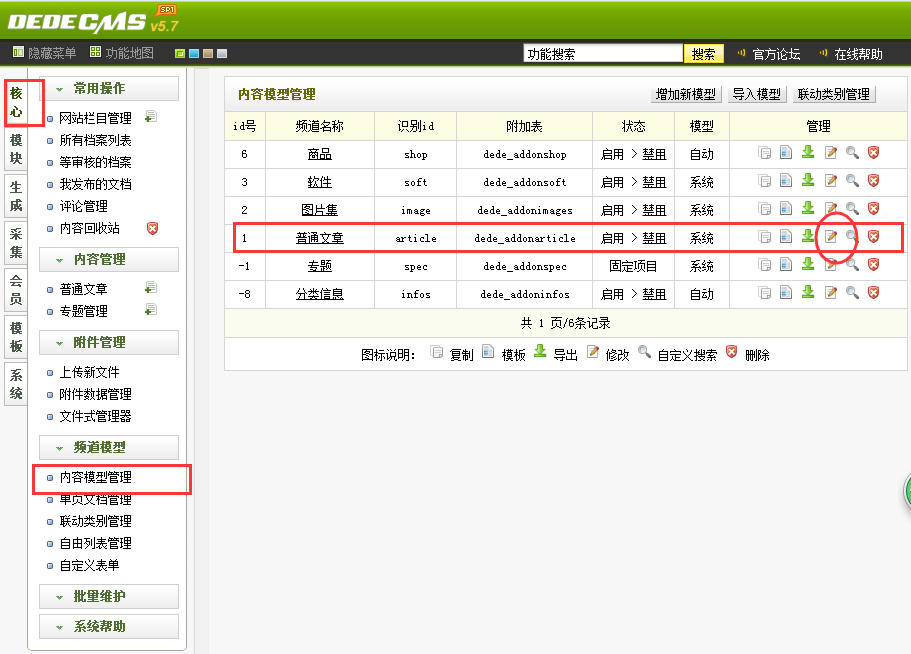Click add icon beside 普通文章 in sidebar

[x=151, y=288]
